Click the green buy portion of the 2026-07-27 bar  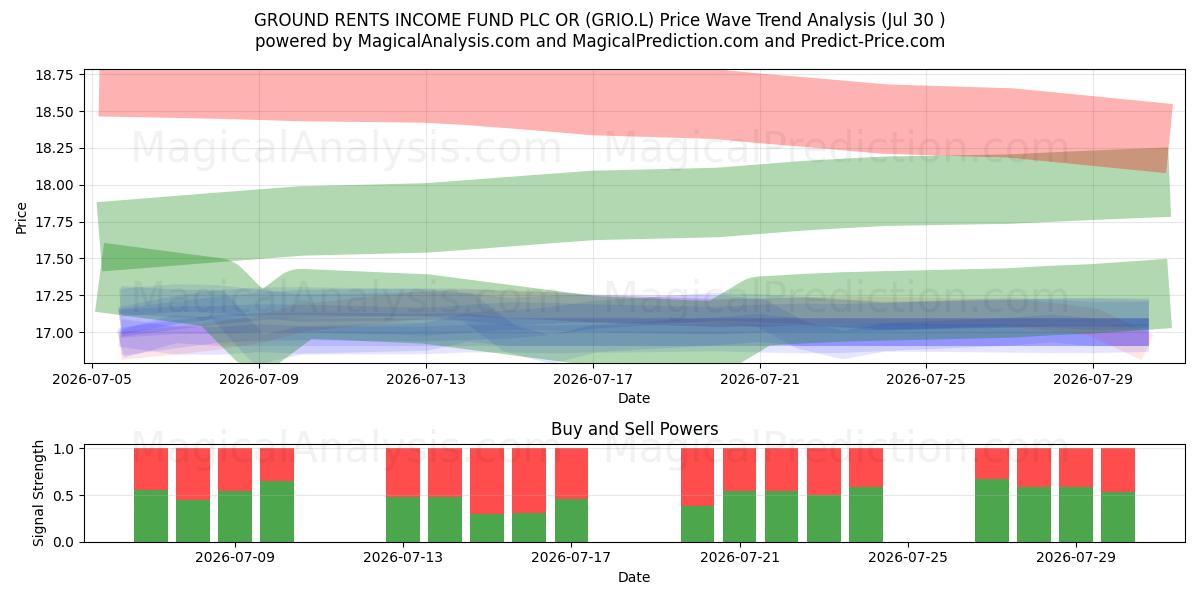tap(992, 511)
